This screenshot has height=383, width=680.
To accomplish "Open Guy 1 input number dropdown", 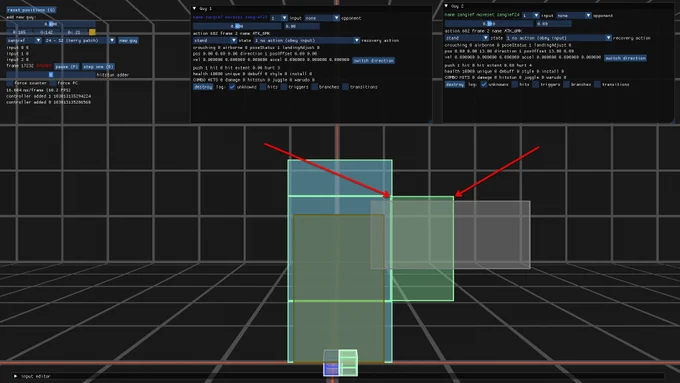I will (x=279, y=18).
